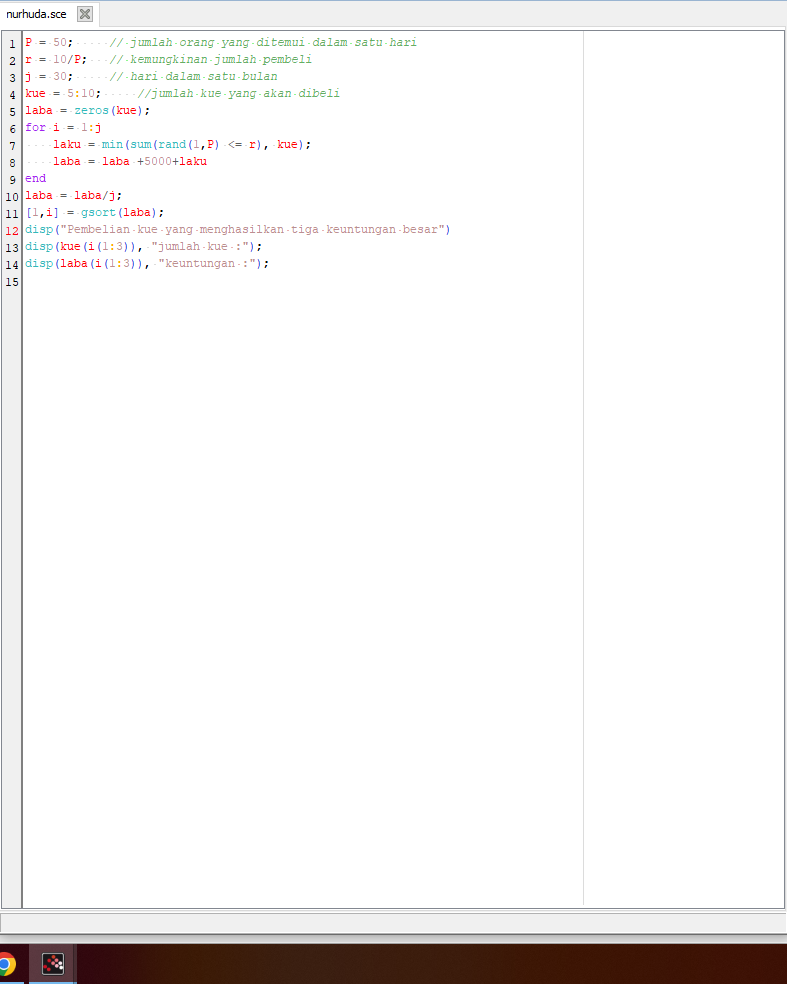Open Chrome from the taskbar
This screenshot has width=787, height=984.
[7, 964]
